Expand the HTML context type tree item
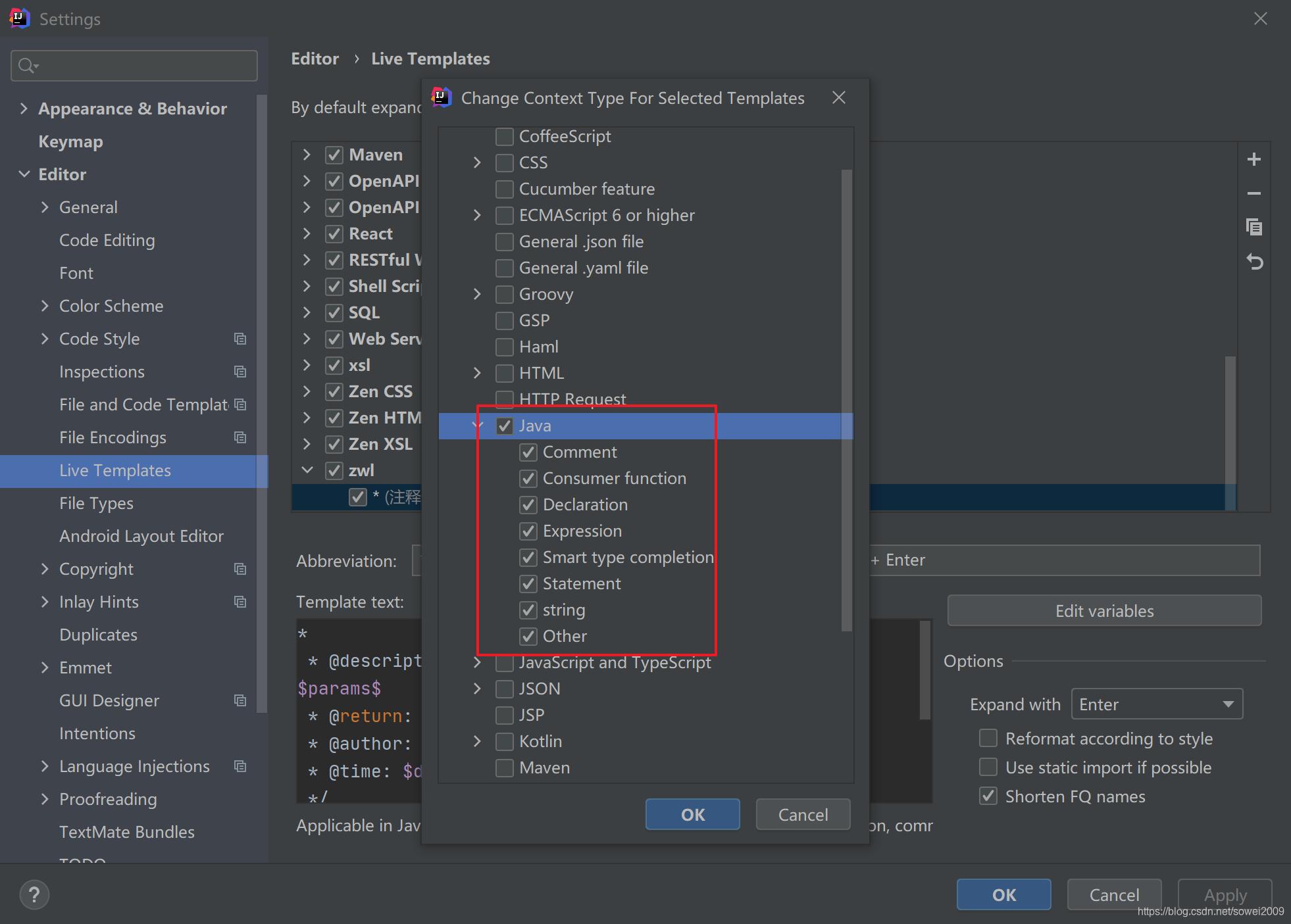This screenshot has height=924, width=1291. coord(478,372)
